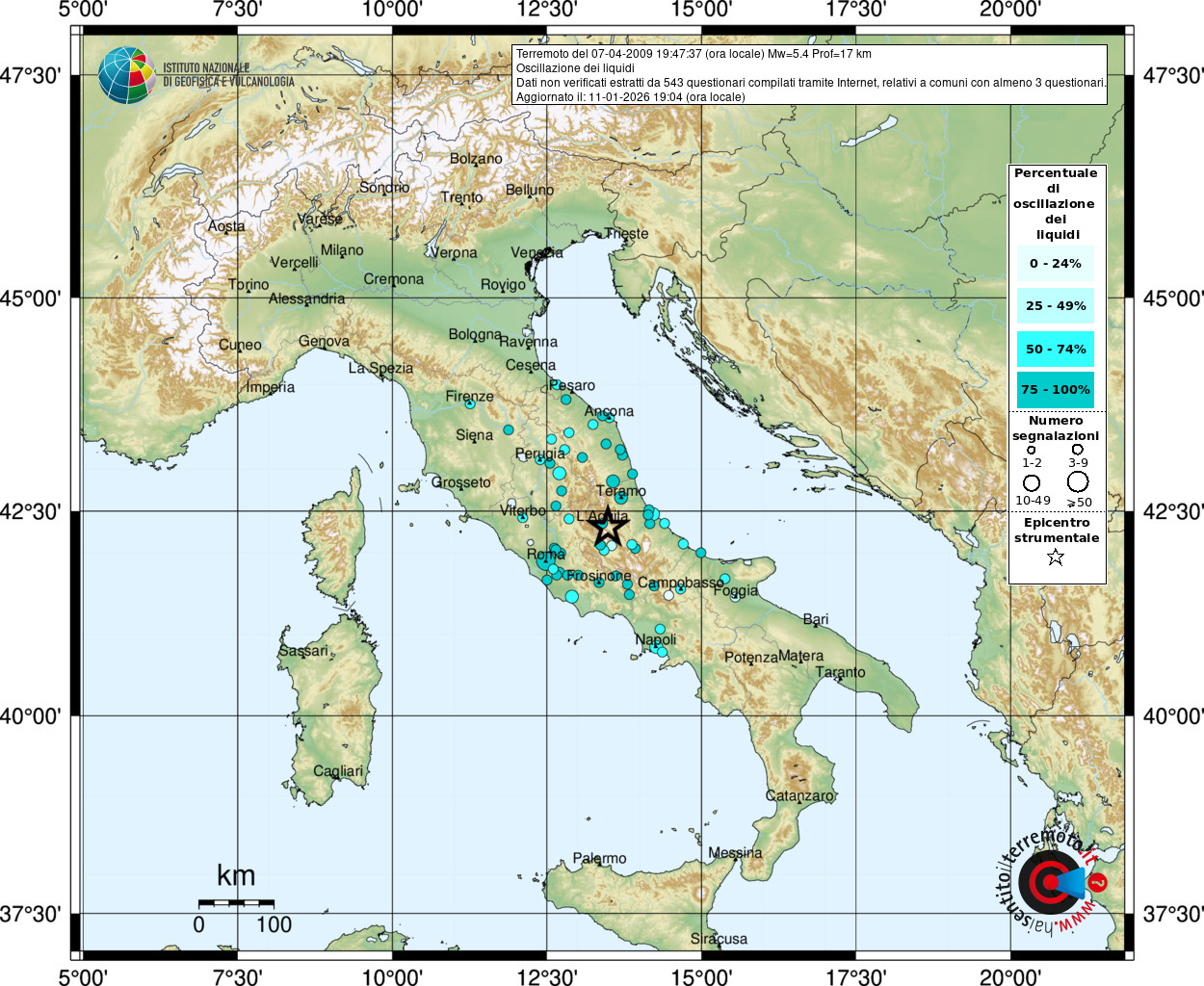The width and height of the screenshot is (1204, 986).
Task: Click the 3-9 reports circle in legend
Action: tap(1078, 449)
